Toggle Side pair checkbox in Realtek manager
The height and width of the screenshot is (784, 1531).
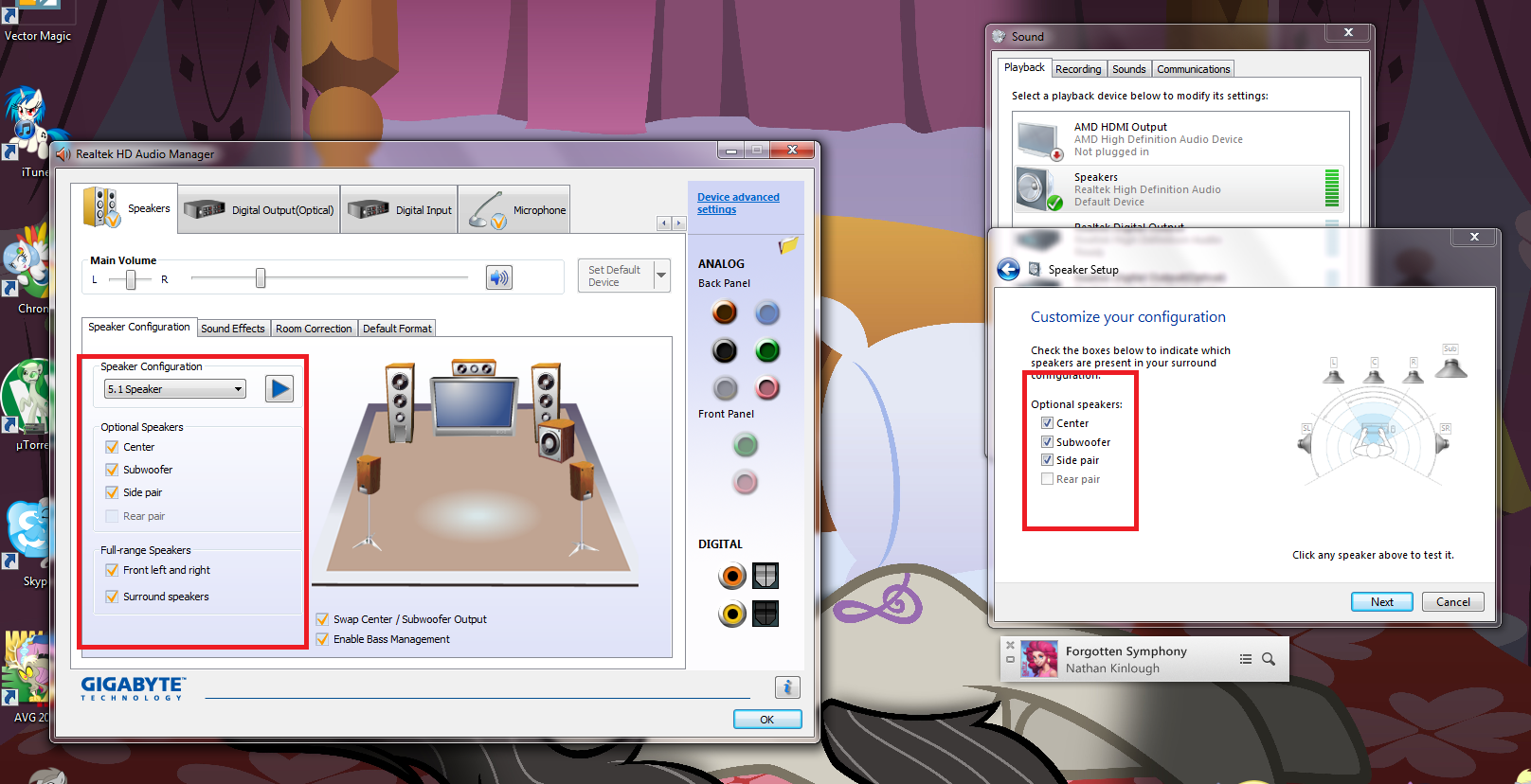[x=112, y=492]
